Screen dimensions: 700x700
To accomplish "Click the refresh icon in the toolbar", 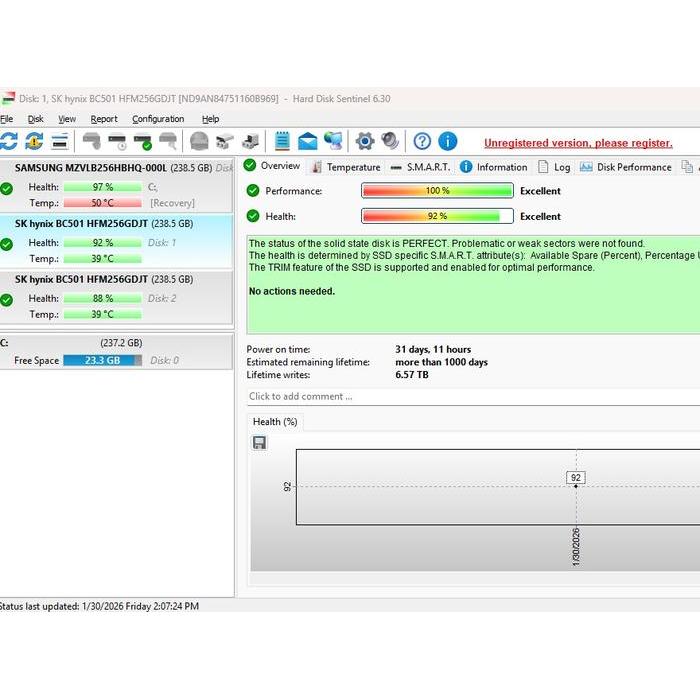I will click(x=9, y=141).
